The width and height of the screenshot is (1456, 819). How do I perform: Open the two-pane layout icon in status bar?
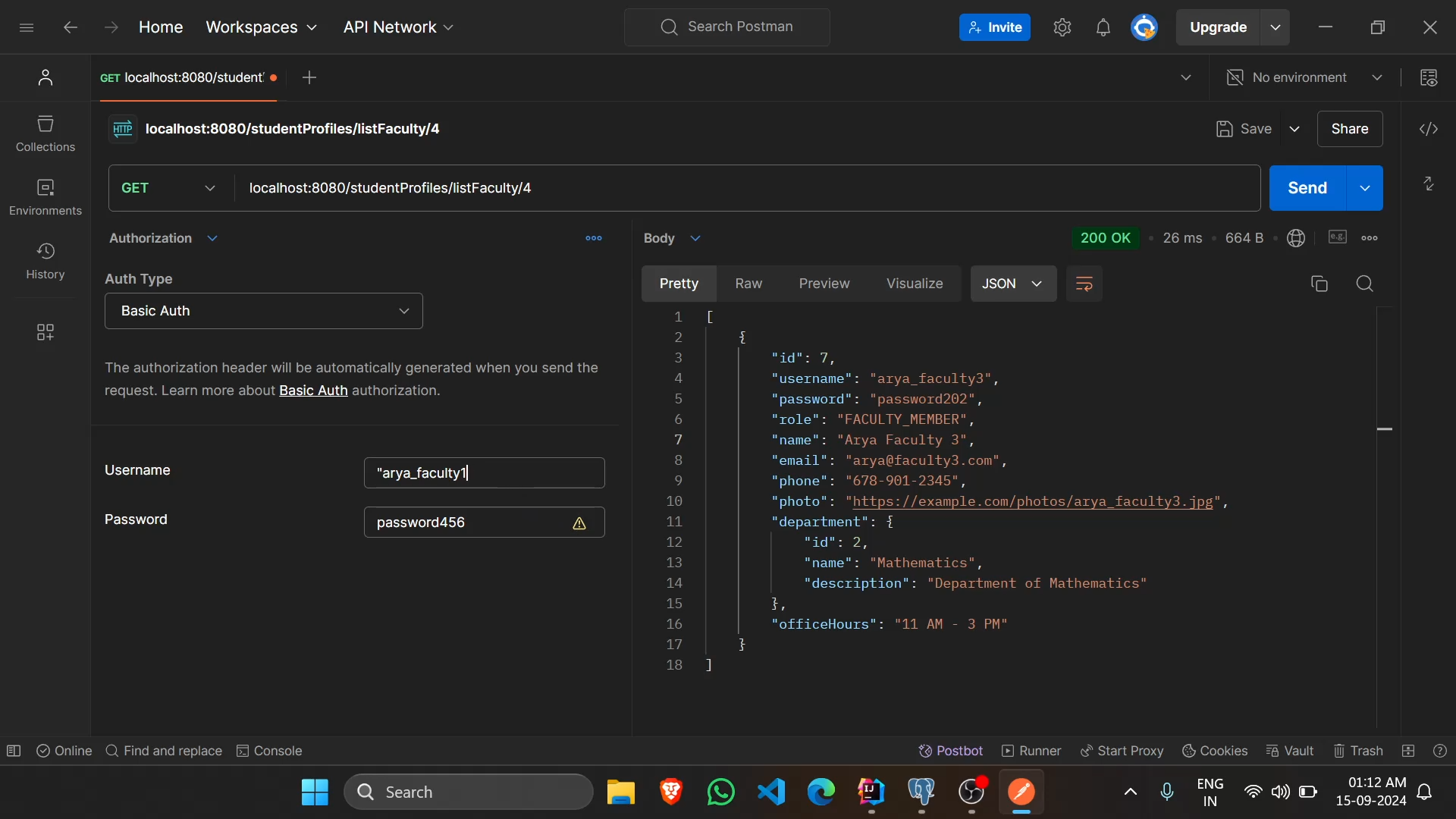pyautogui.click(x=1408, y=751)
